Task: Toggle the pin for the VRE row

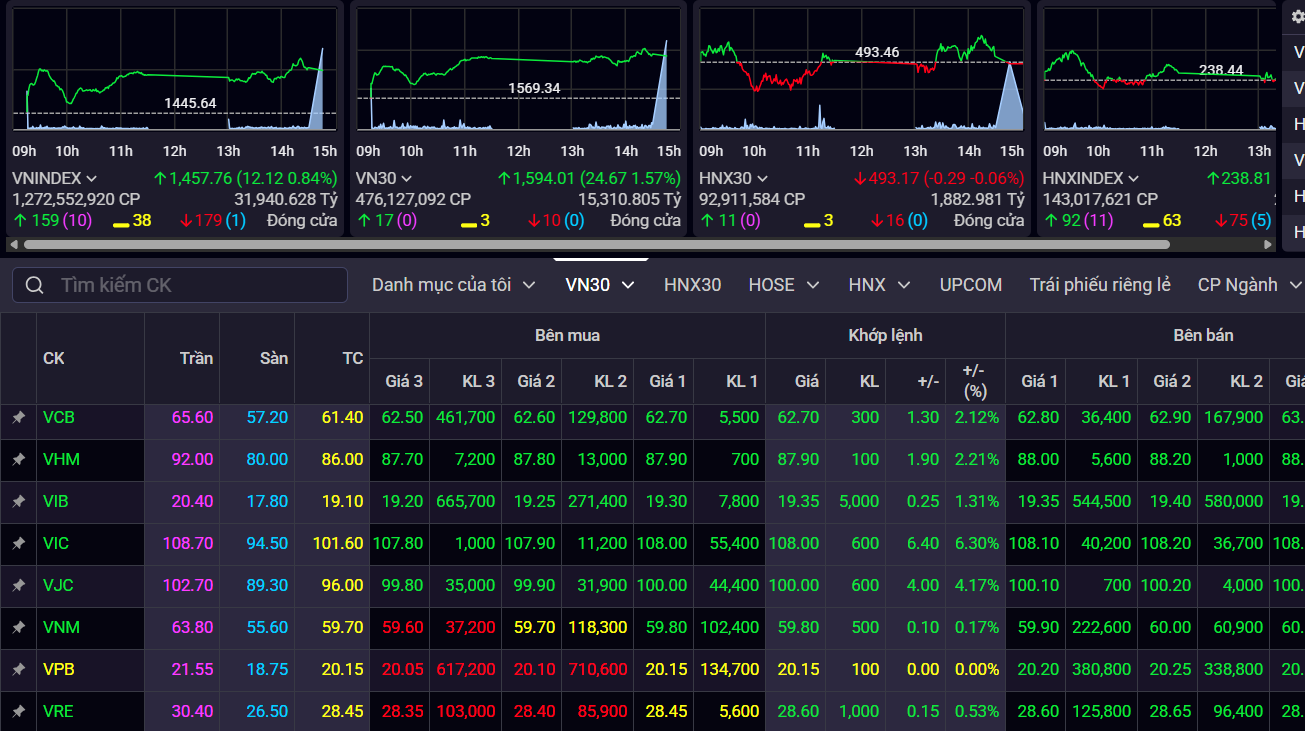Action: point(17,711)
